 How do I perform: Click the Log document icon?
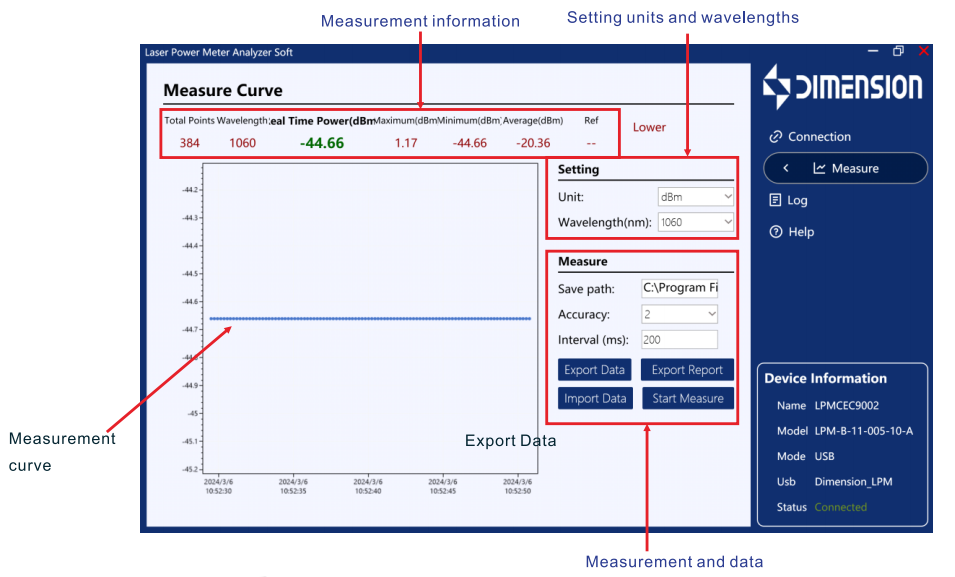[x=775, y=200]
